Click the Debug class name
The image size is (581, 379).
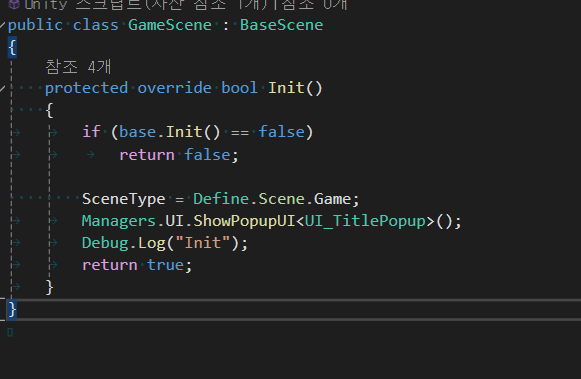click(105, 243)
